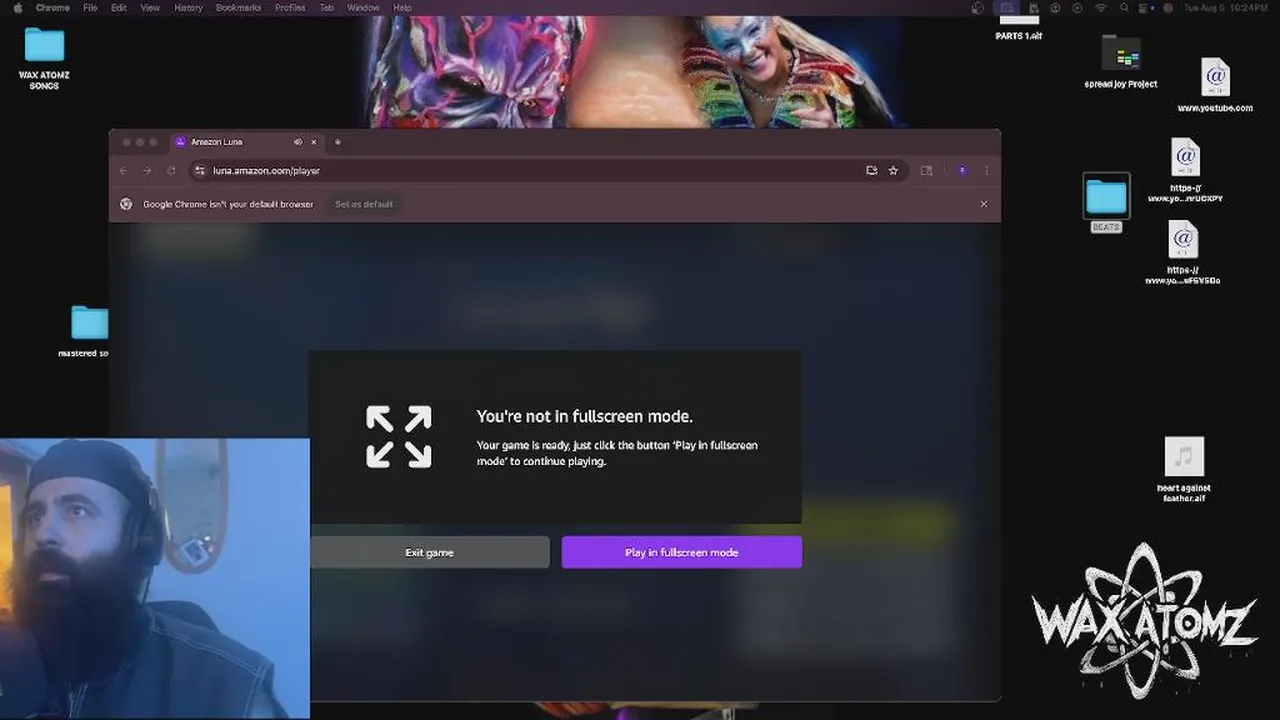The width and height of the screenshot is (1280, 720).
Task: Open the Tab menu
Action: tap(327, 7)
